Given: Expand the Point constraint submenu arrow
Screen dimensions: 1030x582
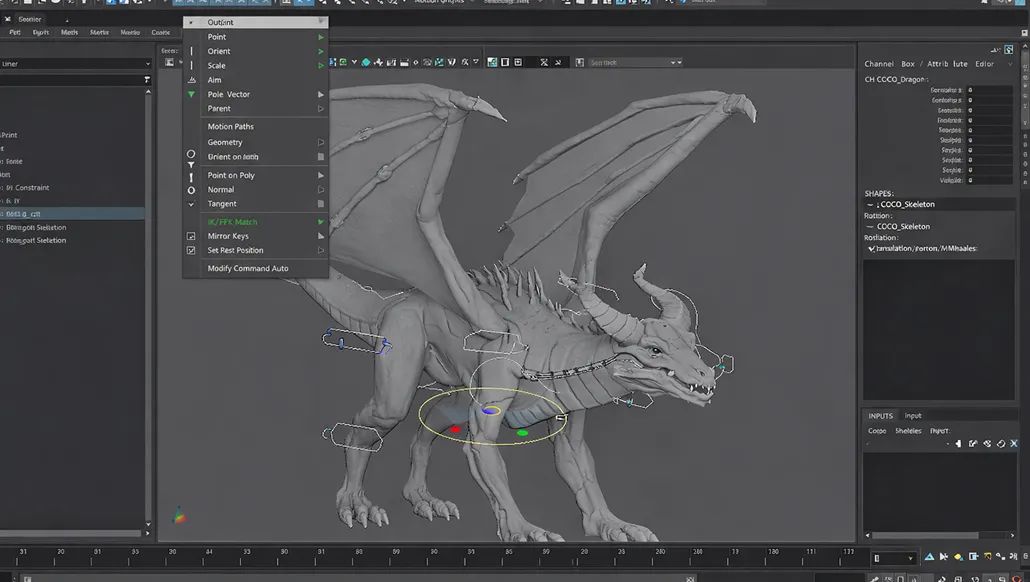Looking at the screenshot, I should (x=320, y=37).
